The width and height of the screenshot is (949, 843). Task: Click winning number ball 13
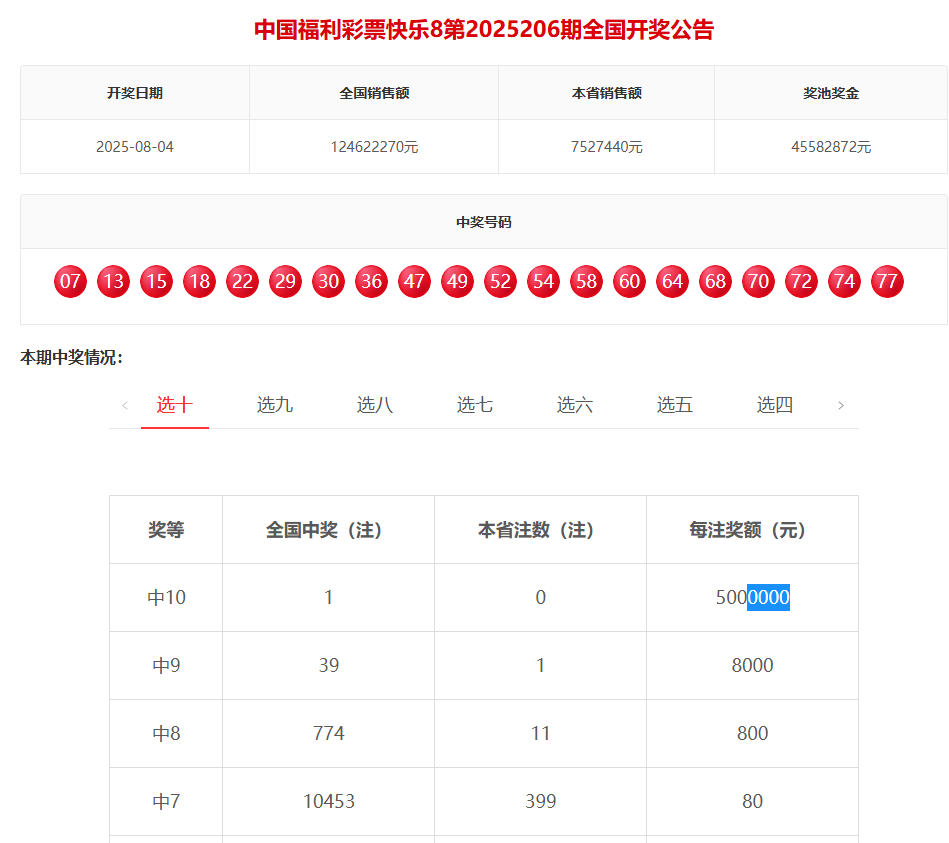coord(113,281)
